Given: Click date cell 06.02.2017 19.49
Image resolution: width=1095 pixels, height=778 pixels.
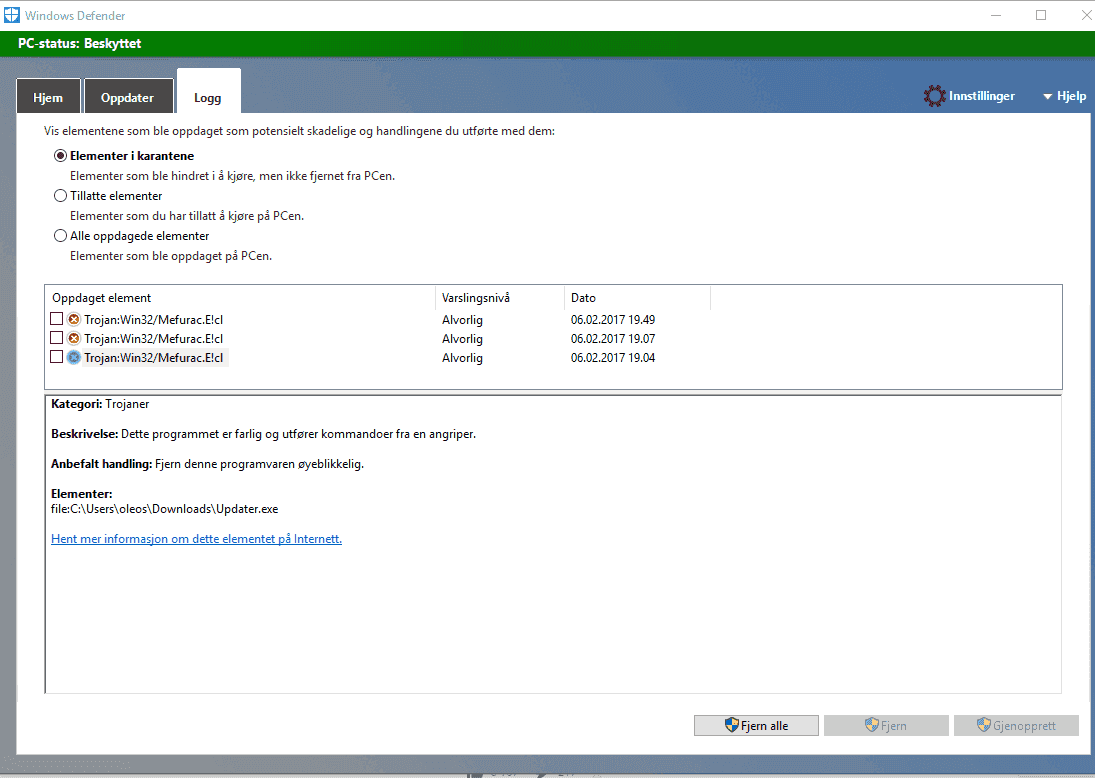Looking at the screenshot, I should (612, 320).
